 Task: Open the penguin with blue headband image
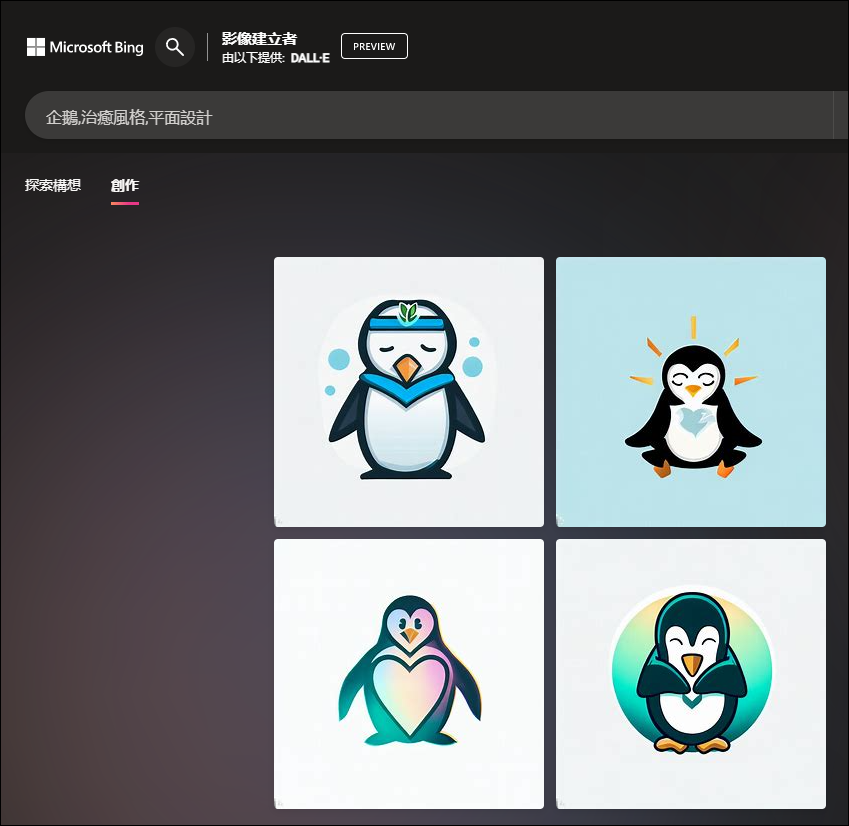[409, 392]
